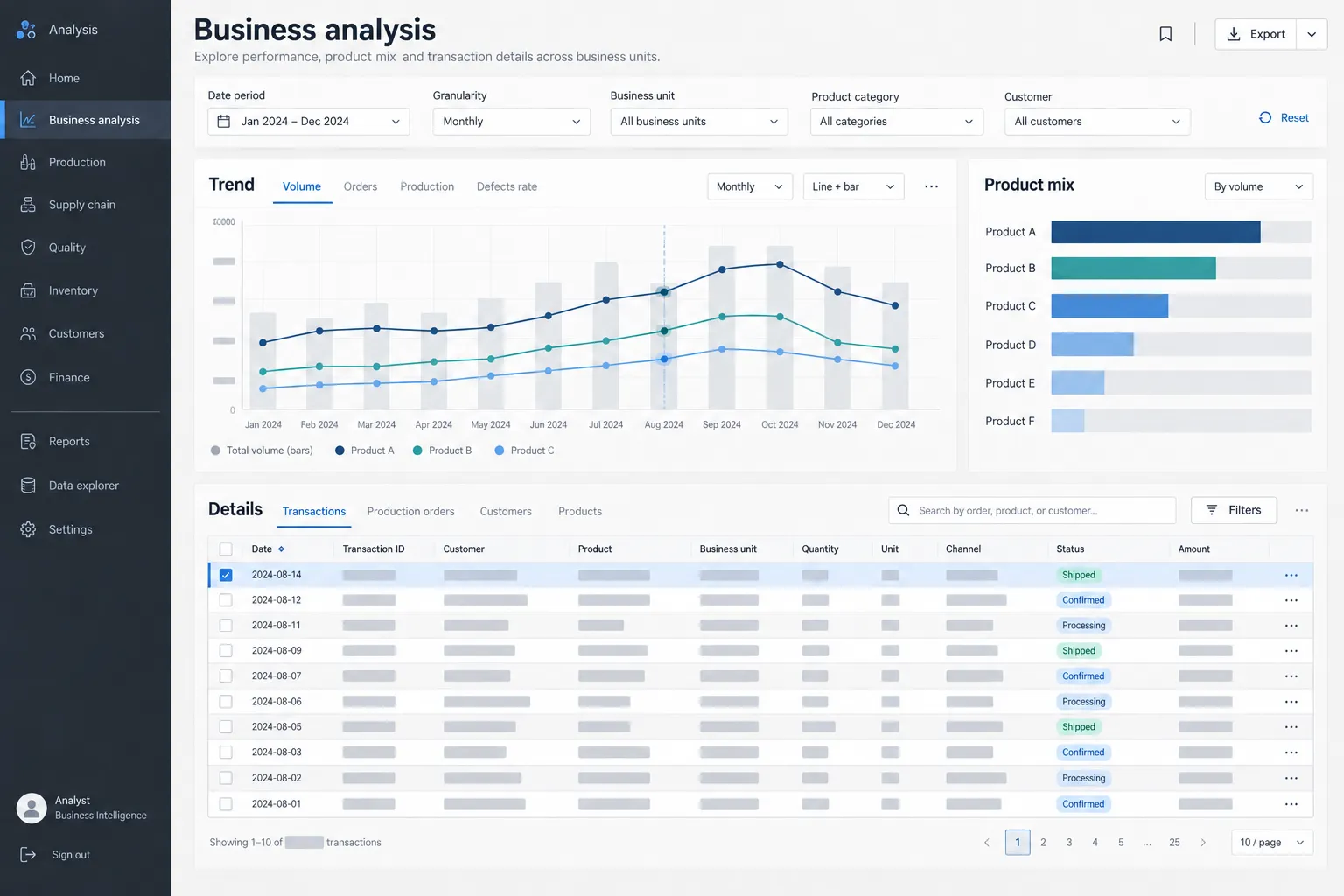Open Finance dollar icon in sidebar
Viewport: 1344px width, 896px height.
coord(28,377)
